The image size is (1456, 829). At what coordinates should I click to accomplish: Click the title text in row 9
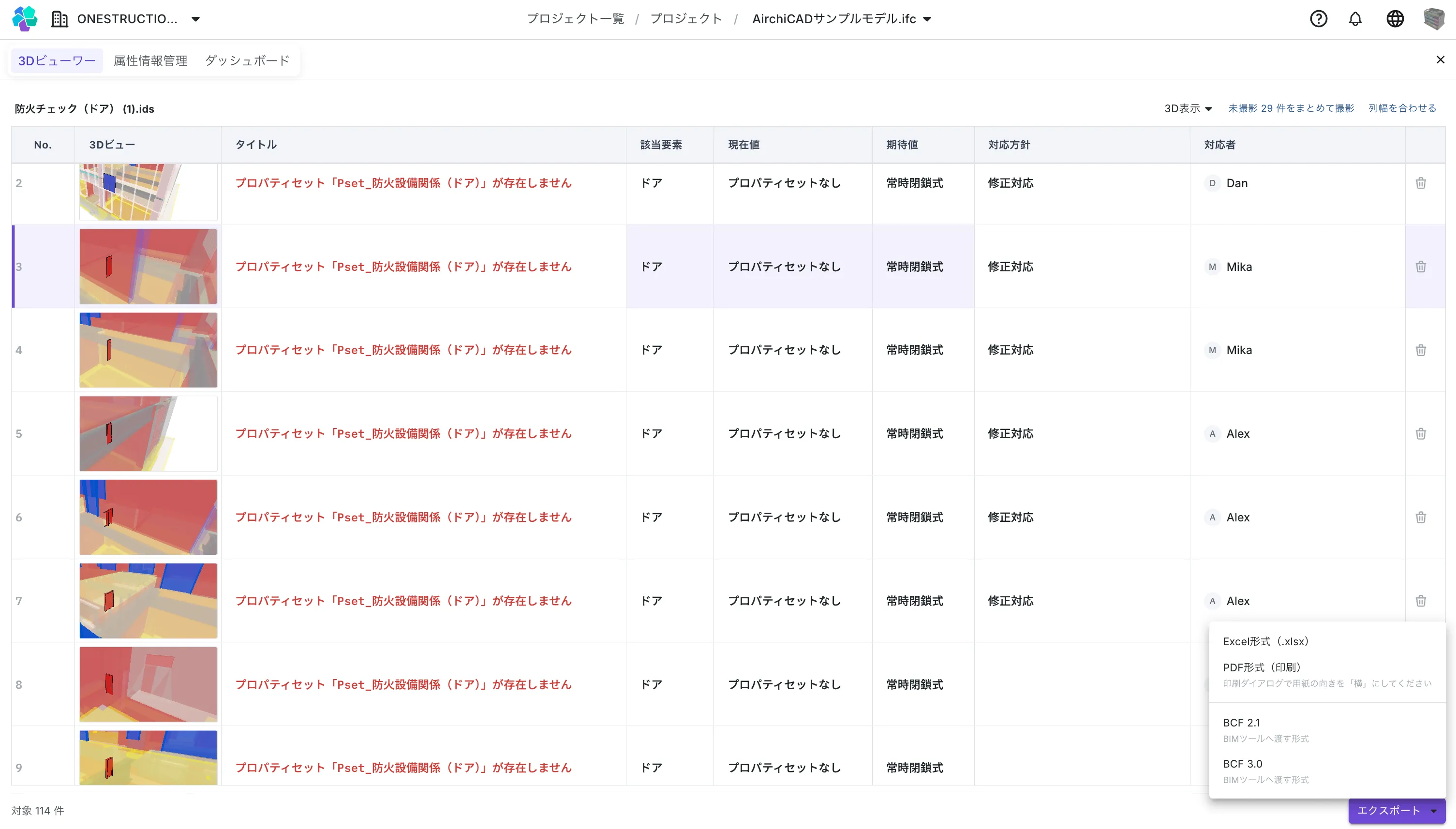pyautogui.click(x=403, y=768)
